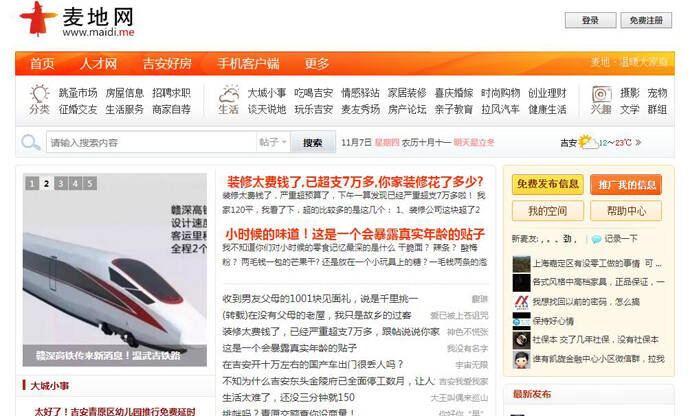The image size is (690, 416).
Task: Open the 帖子 search type dropdown
Action: coord(273,142)
